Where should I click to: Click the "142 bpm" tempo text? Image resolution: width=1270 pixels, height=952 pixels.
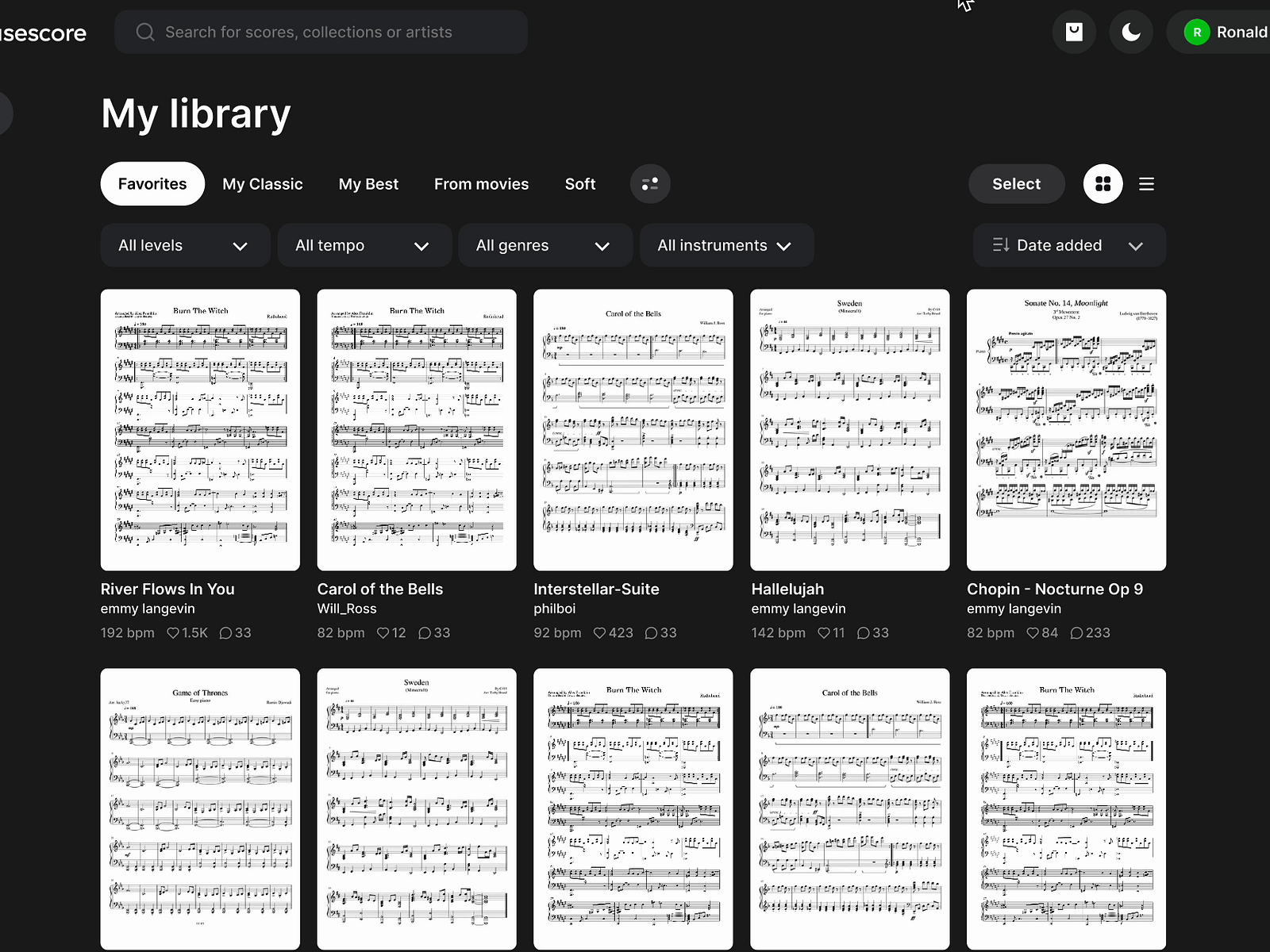tap(778, 633)
